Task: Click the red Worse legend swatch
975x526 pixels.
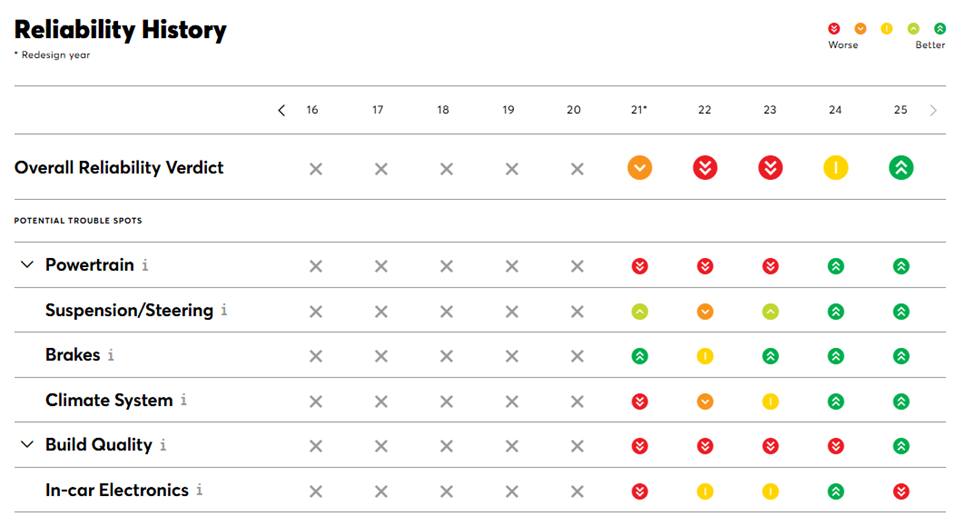Action: tap(834, 28)
